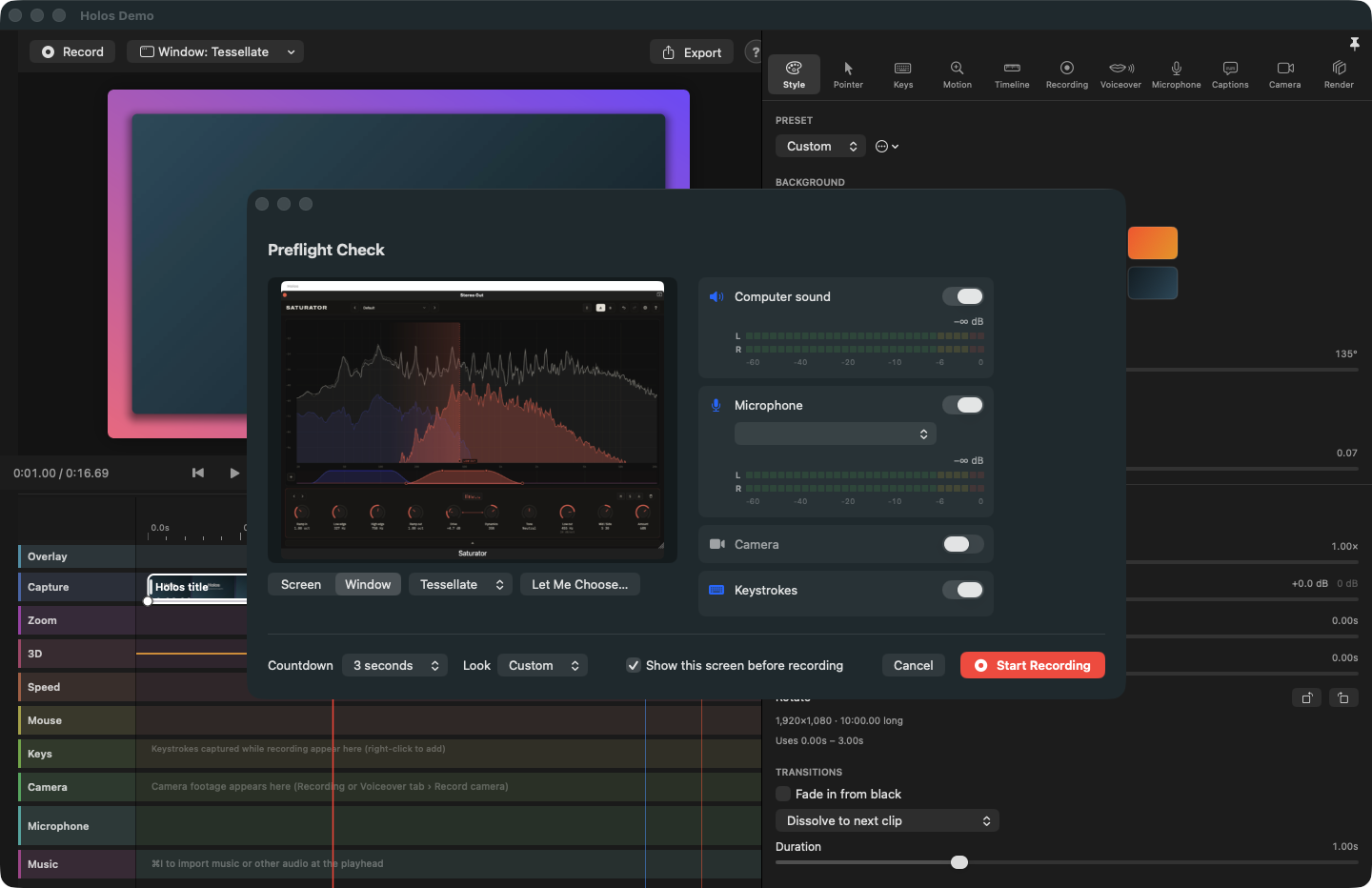This screenshot has height=888, width=1372.
Task: Click the Preflight Check title
Action: [326, 250]
